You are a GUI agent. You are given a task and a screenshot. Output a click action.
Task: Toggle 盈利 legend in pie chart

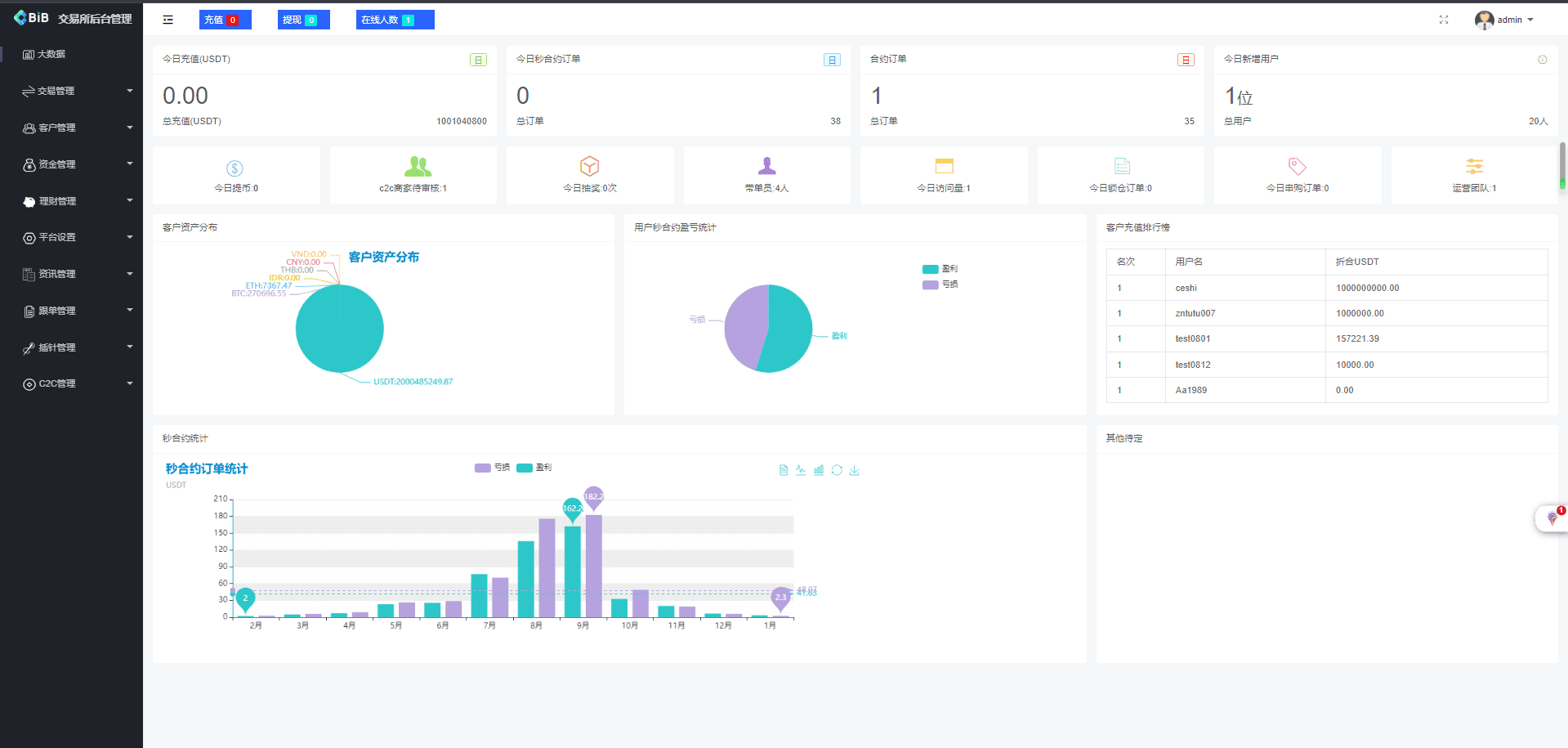coord(940,269)
